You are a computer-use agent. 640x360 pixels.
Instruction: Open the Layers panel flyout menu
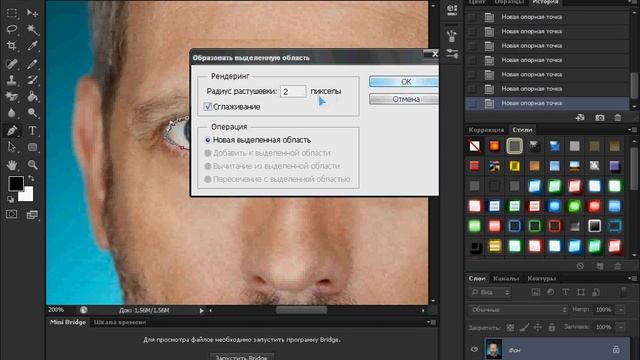pyautogui.click(x=634, y=278)
